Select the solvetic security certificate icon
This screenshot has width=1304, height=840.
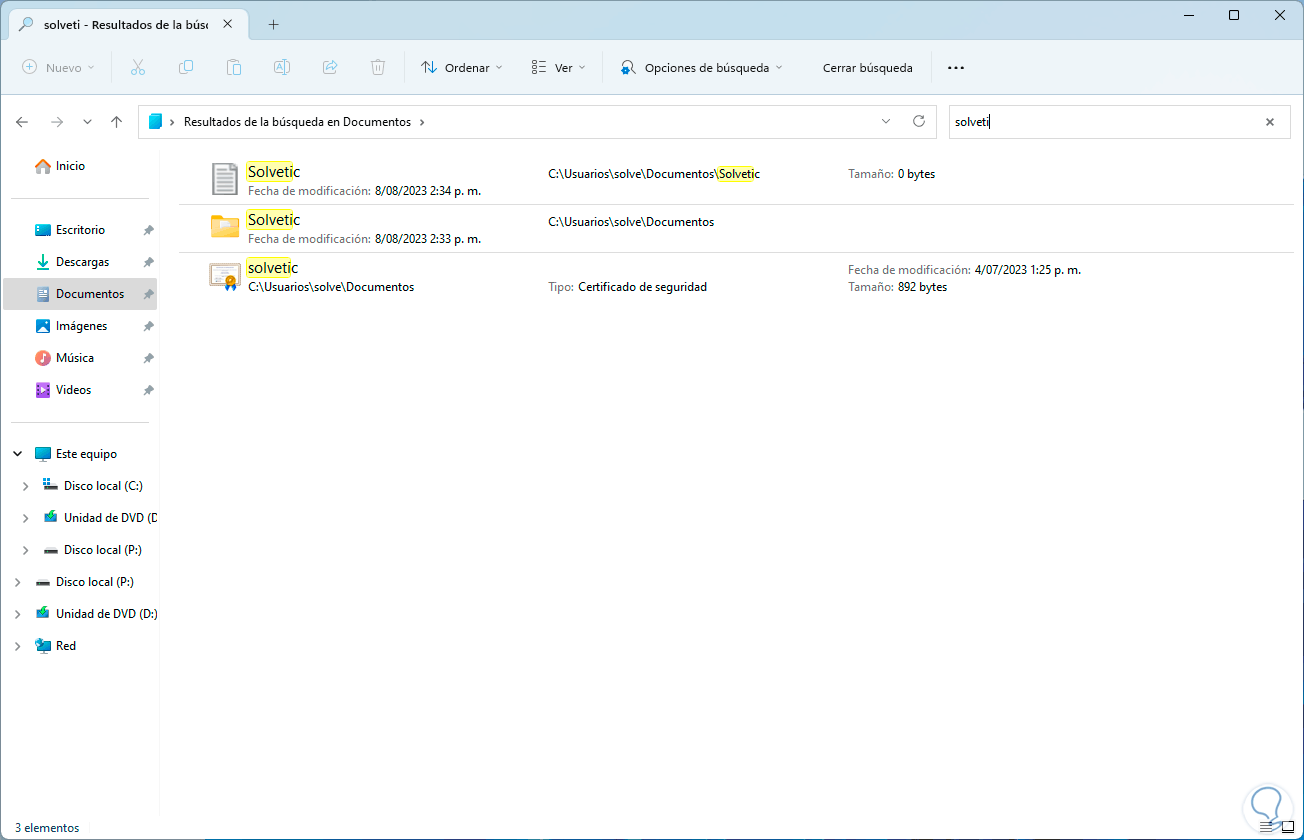point(225,275)
